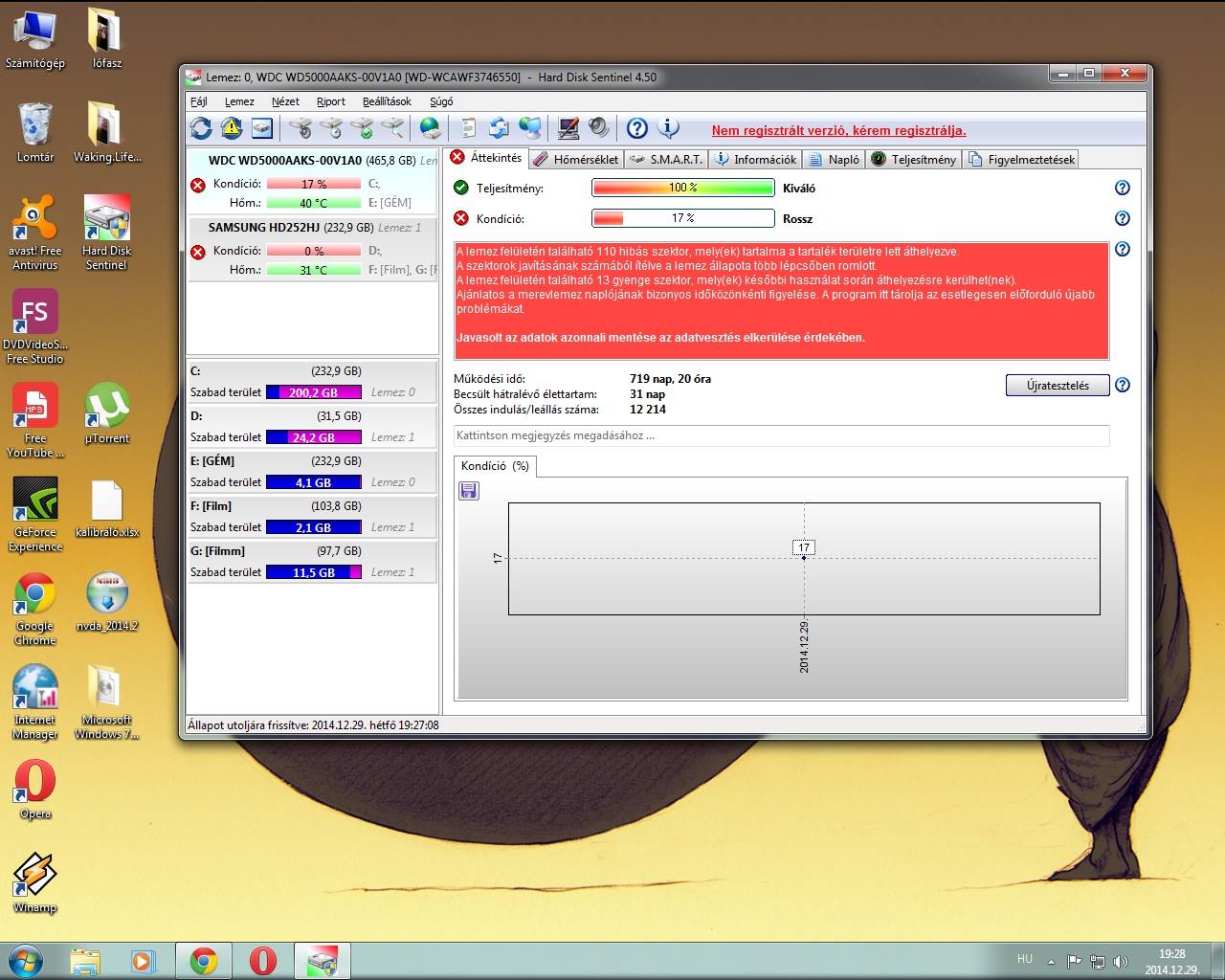
Task: Select the Kondíció (%) graph tab
Action: pos(495,466)
